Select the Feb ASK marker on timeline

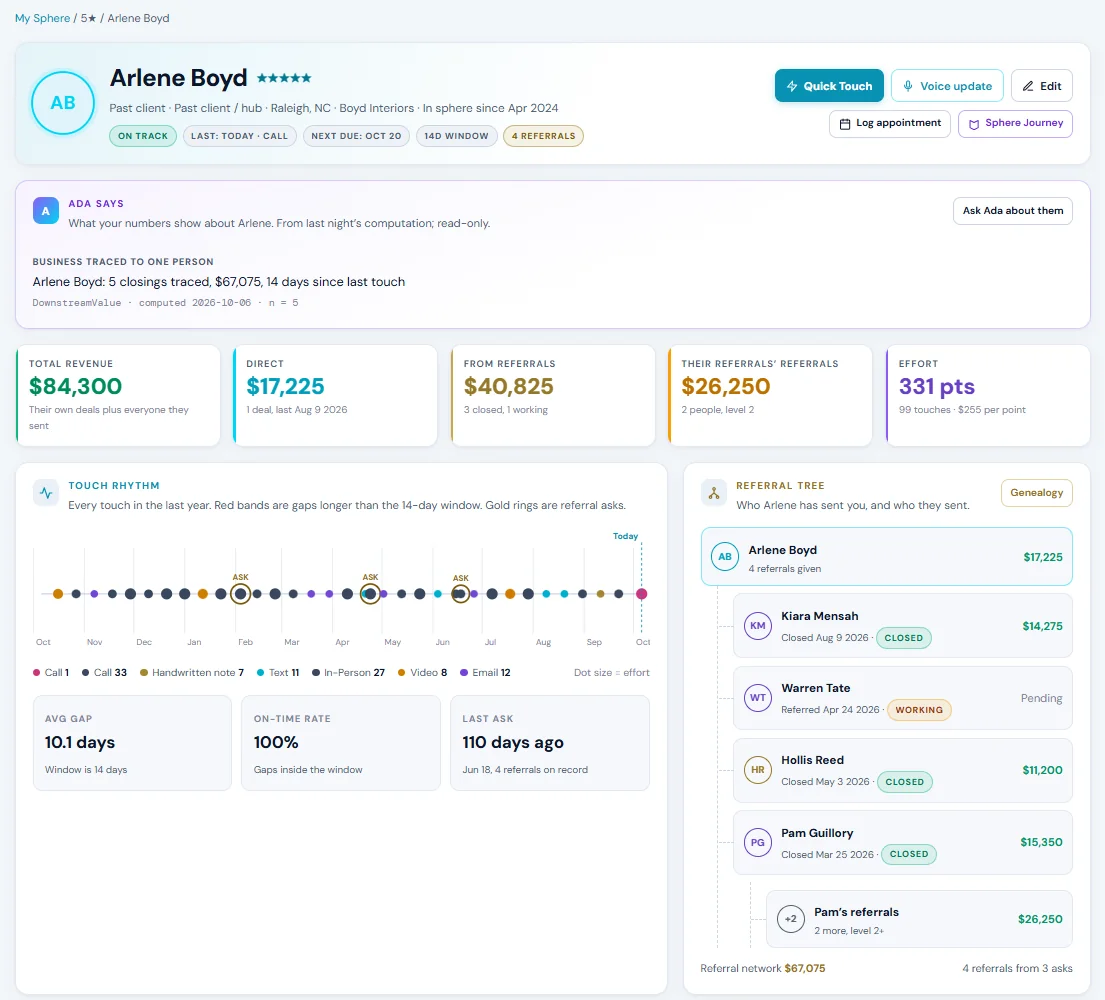click(x=240, y=594)
